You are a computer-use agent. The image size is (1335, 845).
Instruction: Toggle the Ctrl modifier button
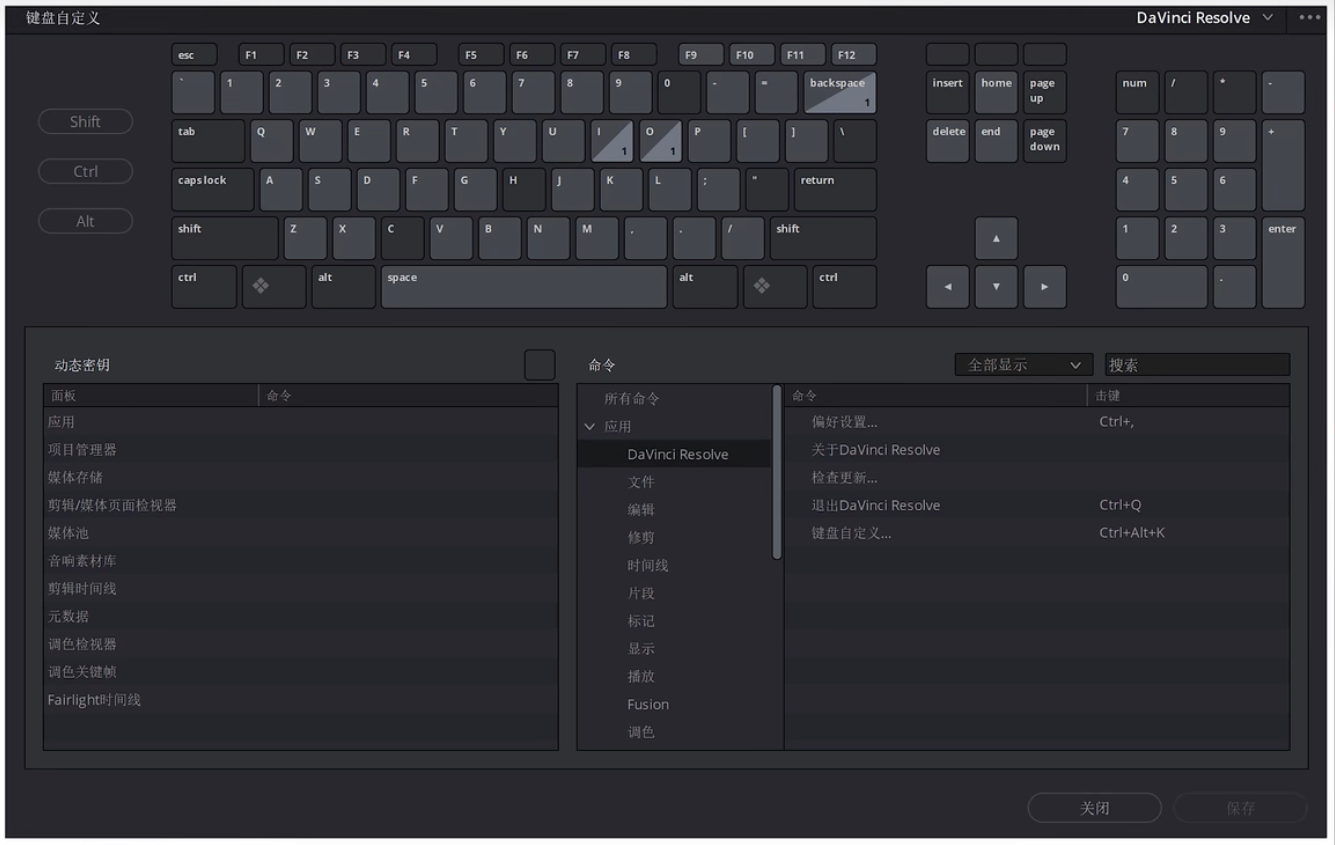click(x=85, y=172)
